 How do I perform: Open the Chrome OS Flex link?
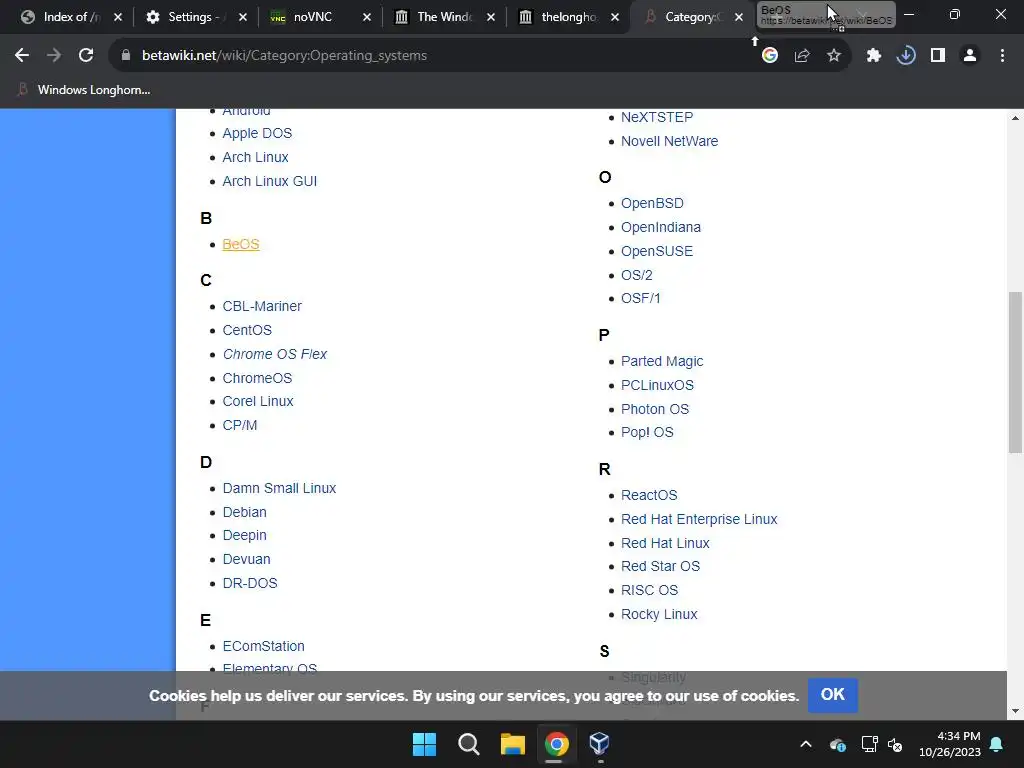click(x=275, y=354)
